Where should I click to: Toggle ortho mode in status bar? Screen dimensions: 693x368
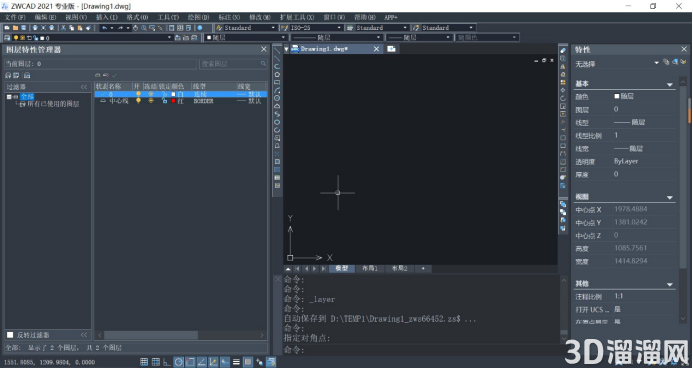point(167,362)
